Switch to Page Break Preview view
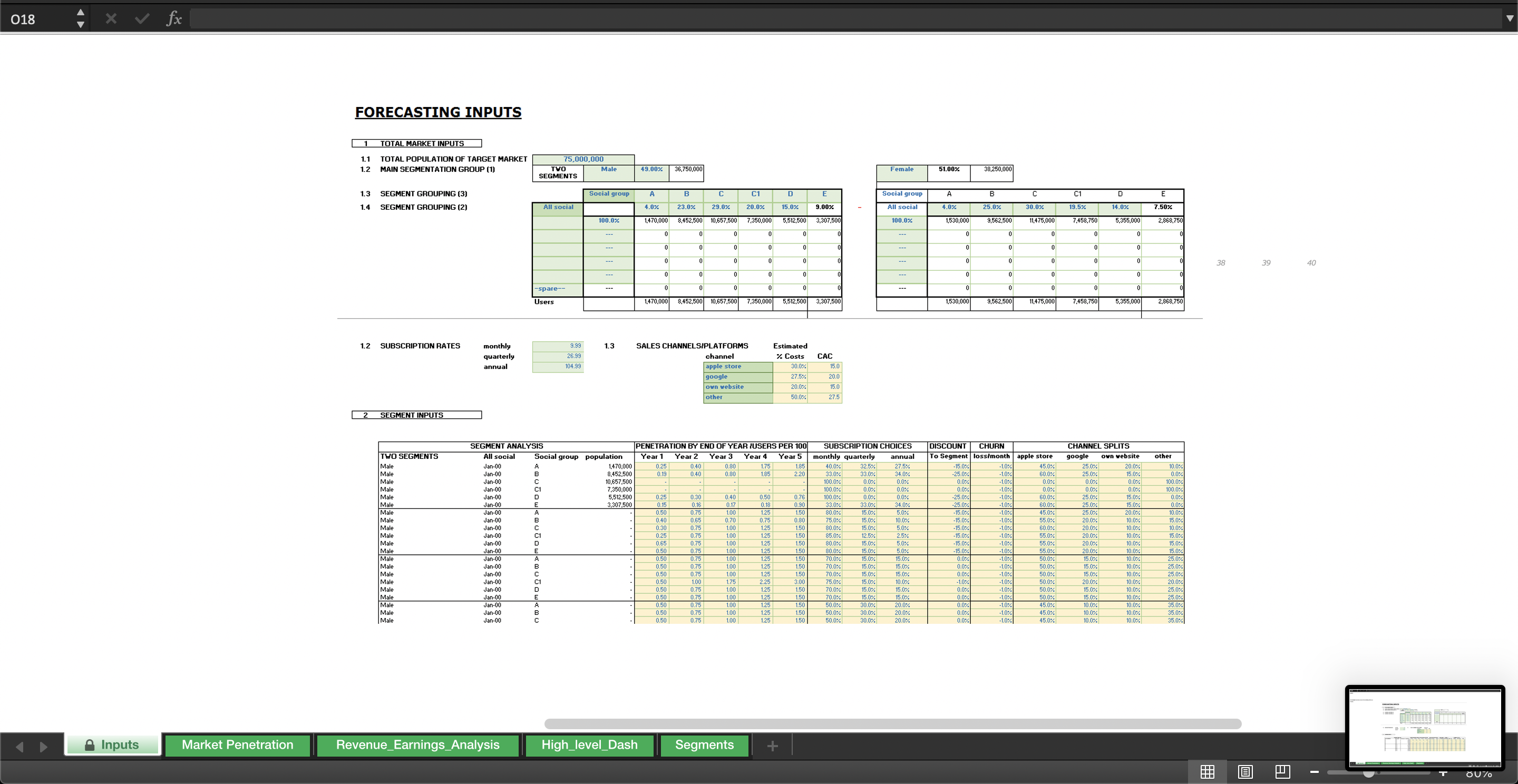1518x784 pixels. pyautogui.click(x=1282, y=772)
